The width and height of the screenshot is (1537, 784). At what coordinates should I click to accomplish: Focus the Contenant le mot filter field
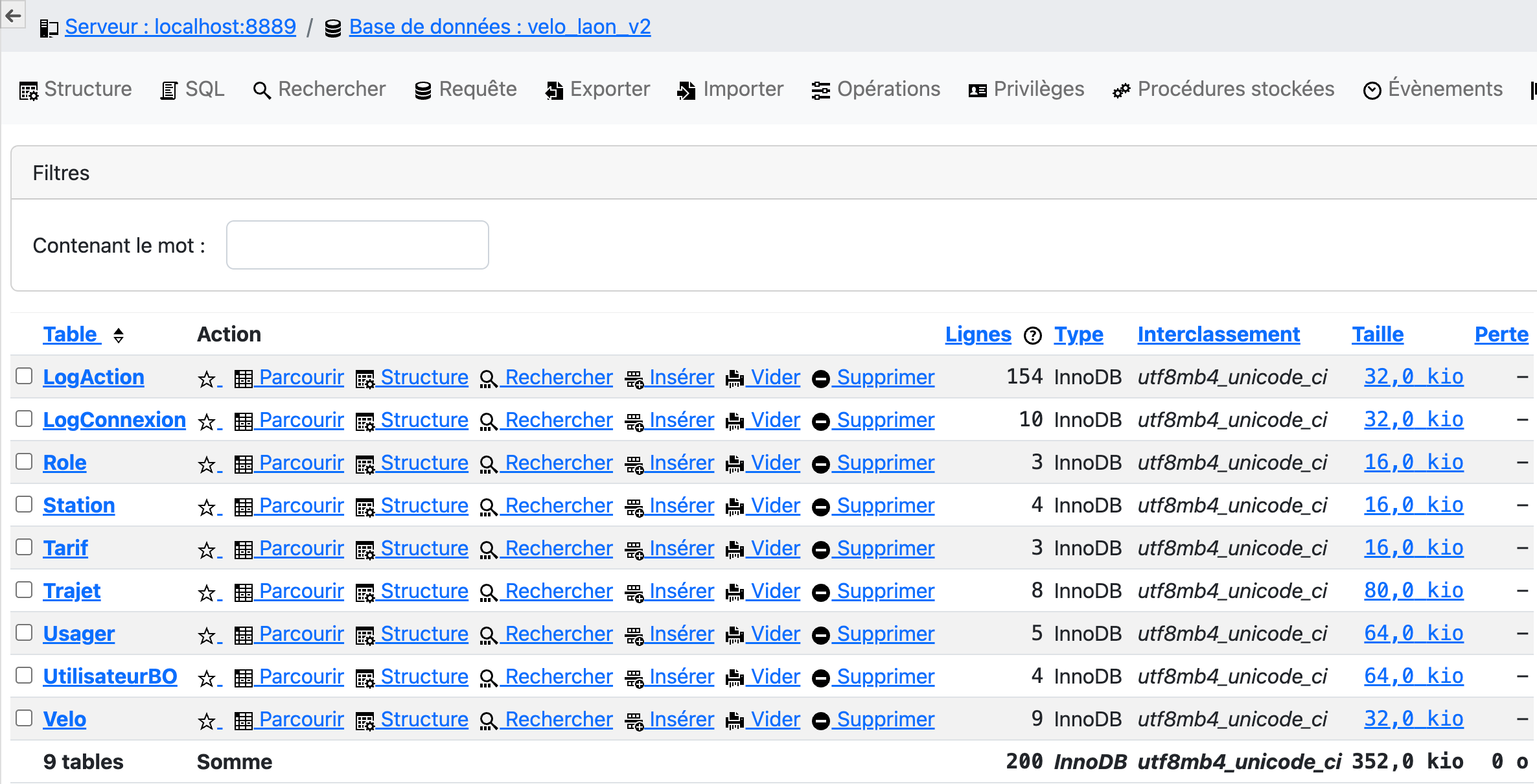click(x=357, y=245)
